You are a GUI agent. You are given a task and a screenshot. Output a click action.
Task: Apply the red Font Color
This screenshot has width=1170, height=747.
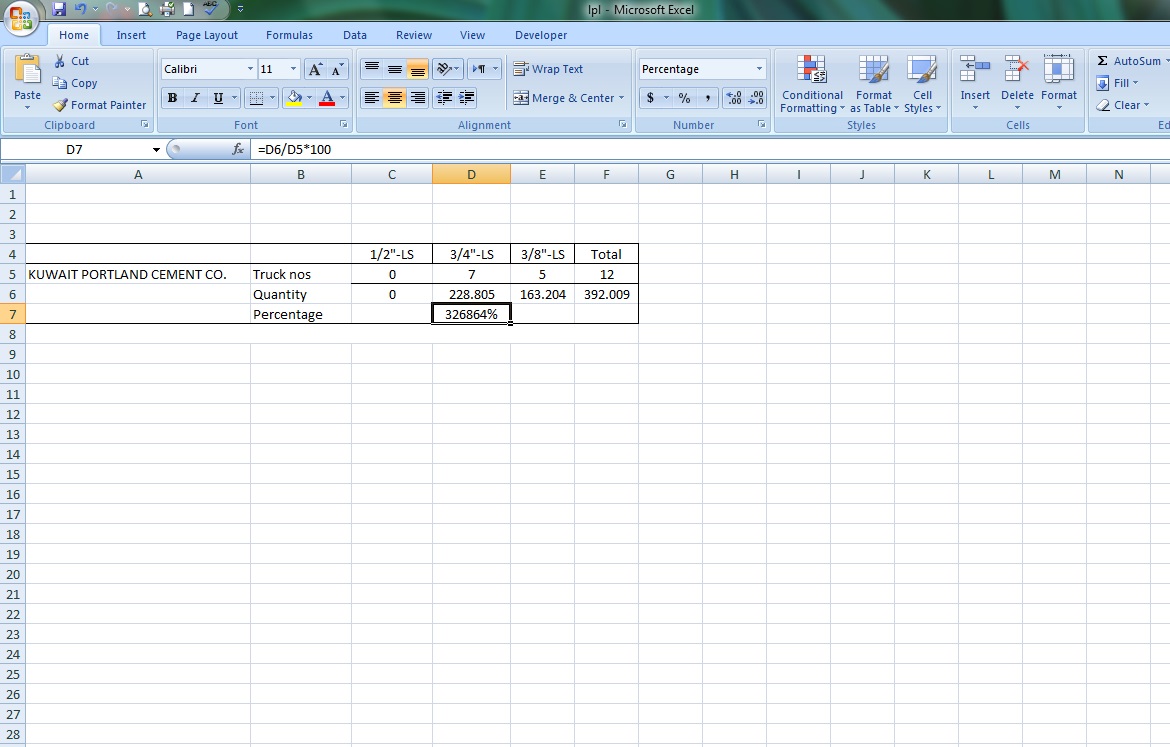[x=327, y=98]
